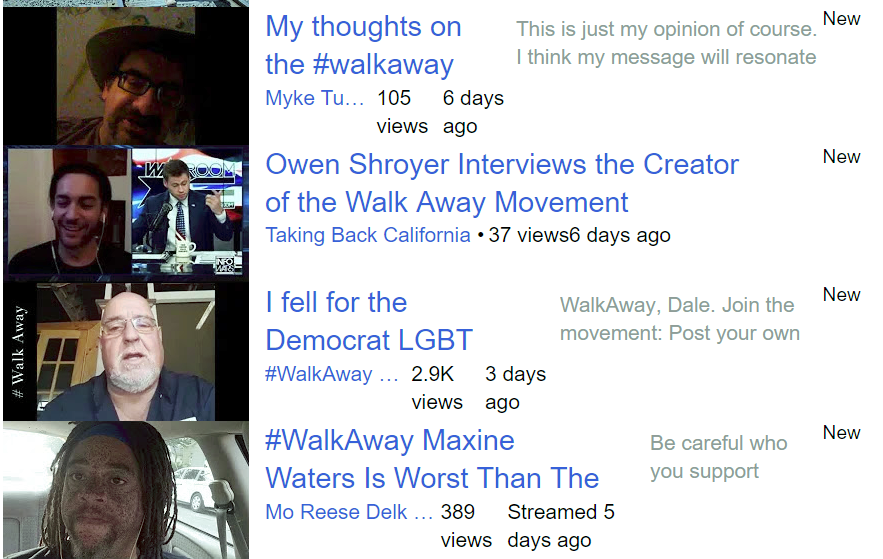Visit Mo Reese Delk channel link
883x559 pixels.
tap(349, 512)
